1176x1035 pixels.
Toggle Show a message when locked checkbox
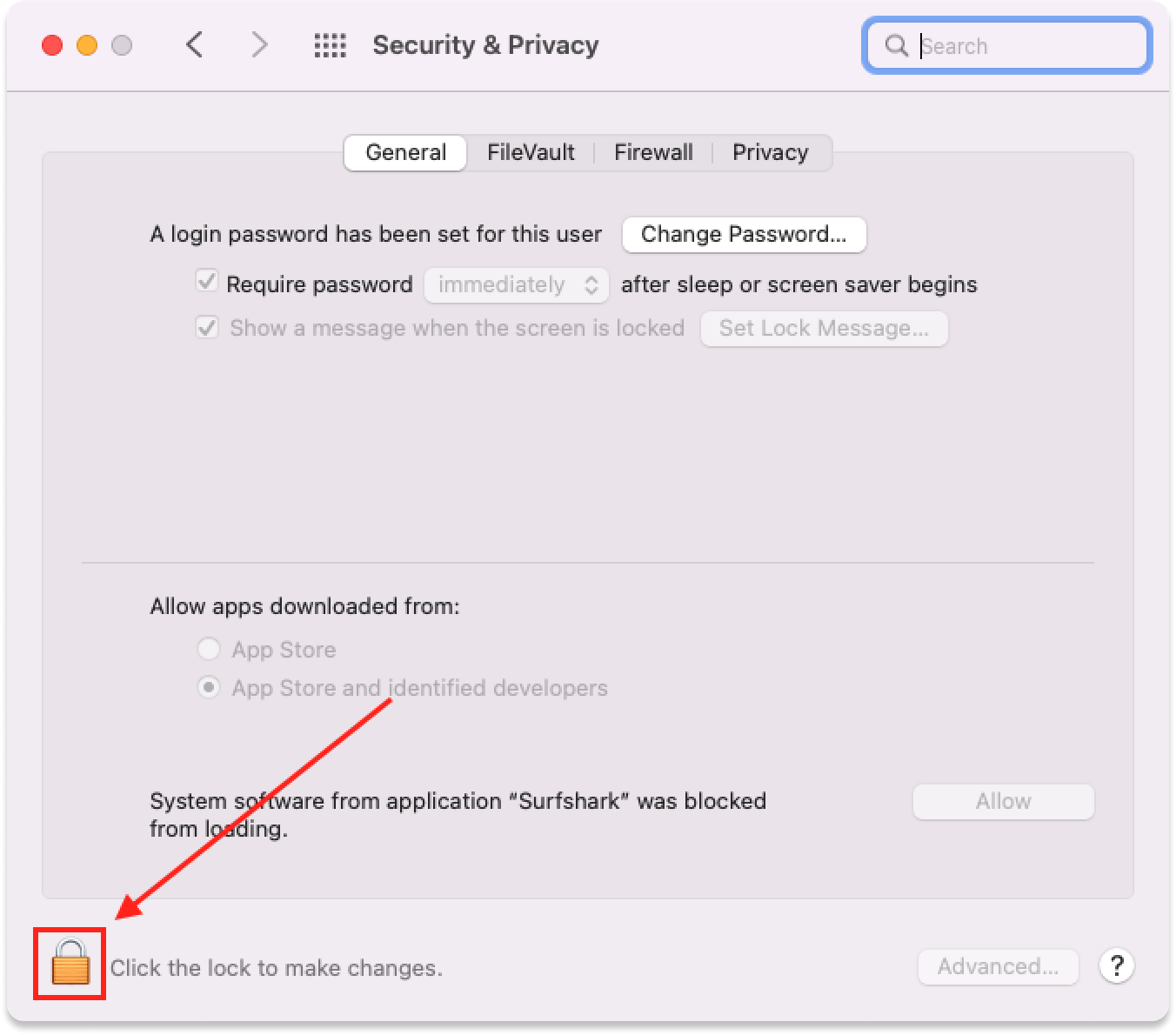207,328
